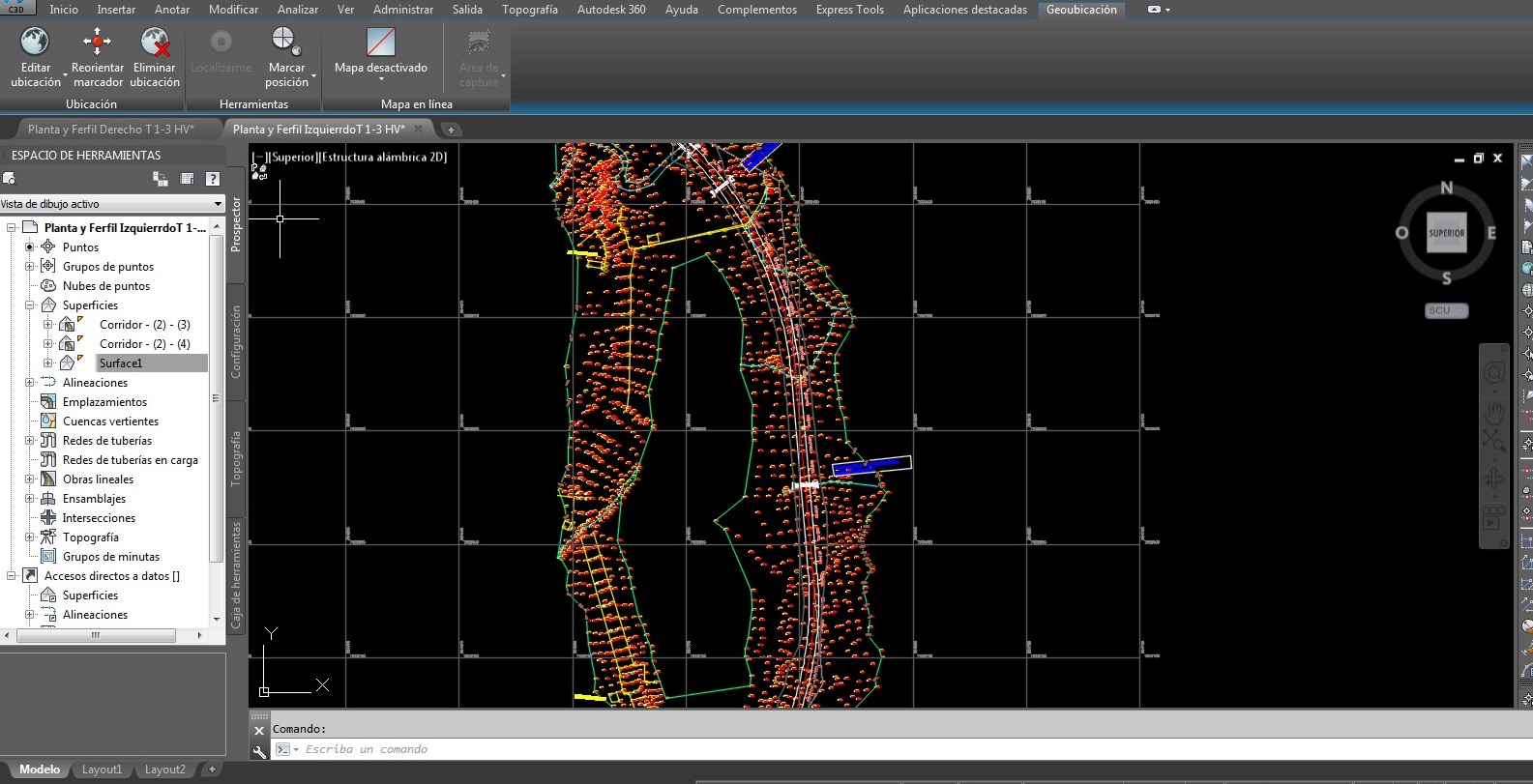This screenshot has height=784, width=1533.
Task: Open the Mapa desactivado dropdown arrow
Action: click(381, 79)
